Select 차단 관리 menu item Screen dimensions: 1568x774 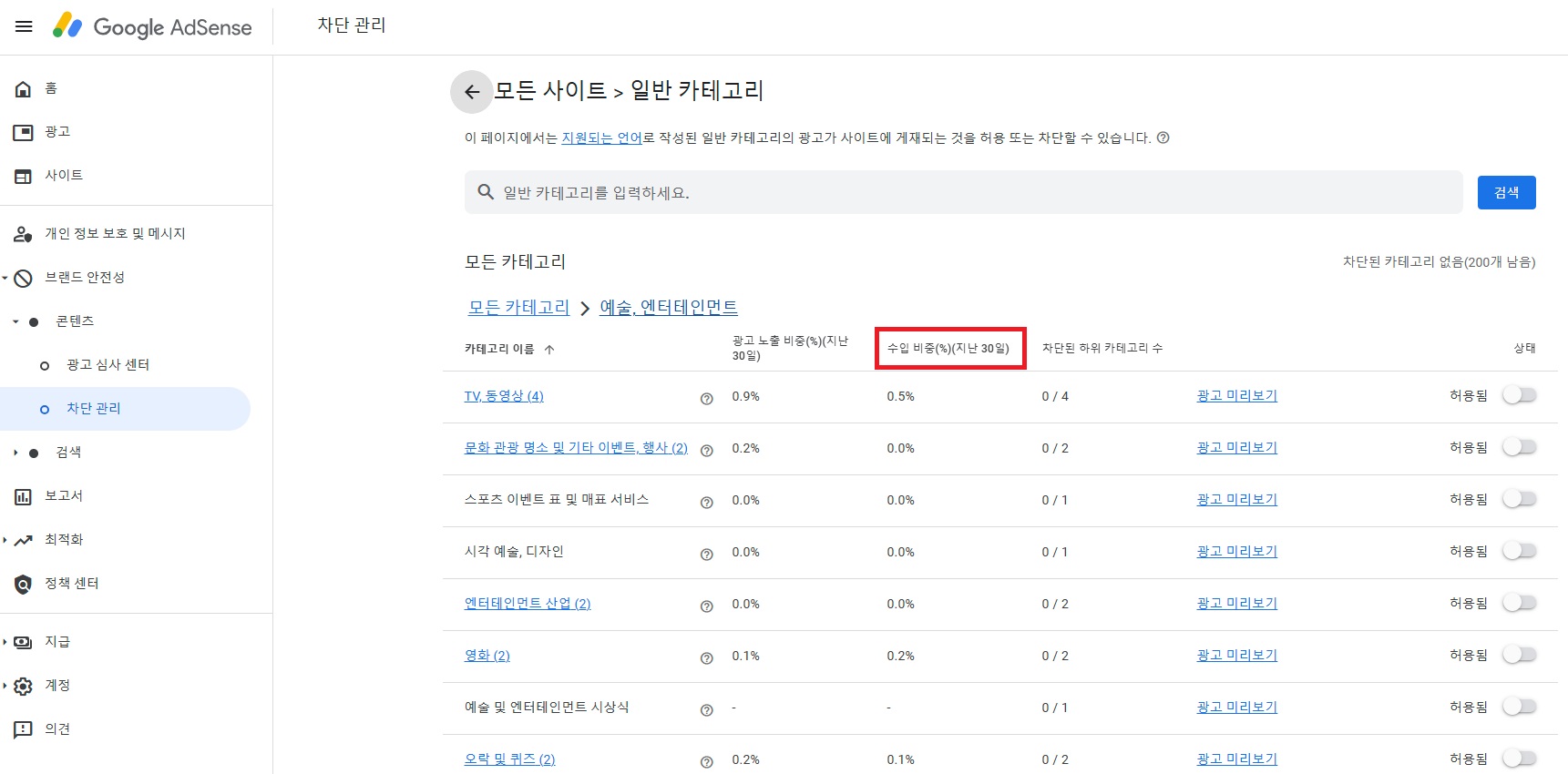(125, 409)
